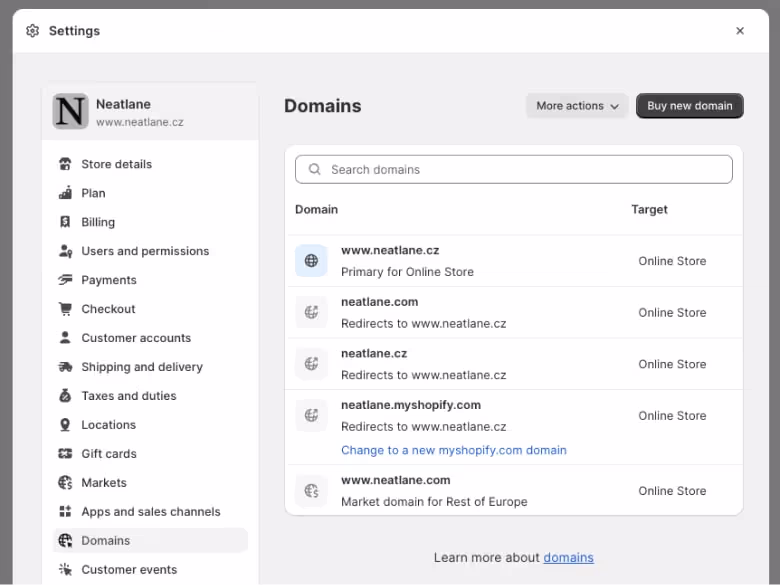The width and height of the screenshot is (780, 585).
Task: Open Apps and sales channels
Action: [150, 511]
